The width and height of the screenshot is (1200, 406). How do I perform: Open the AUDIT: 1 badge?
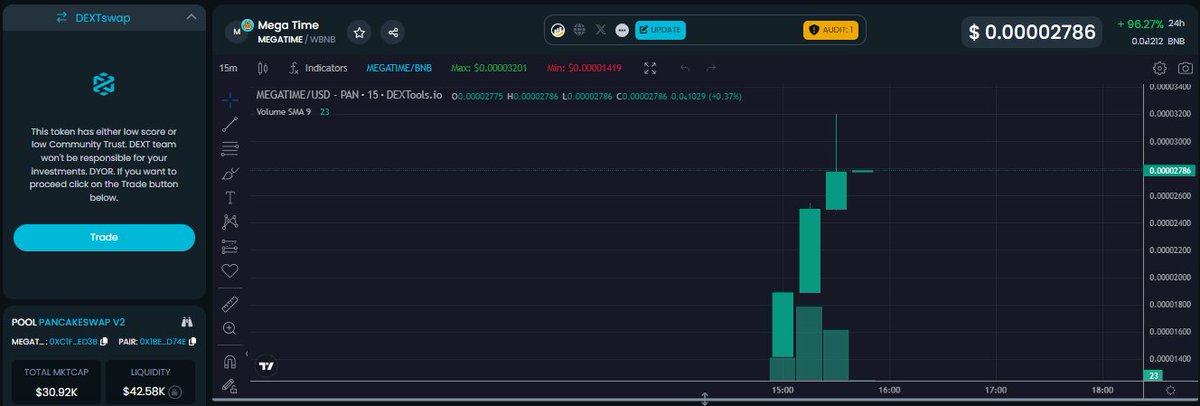click(x=831, y=30)
